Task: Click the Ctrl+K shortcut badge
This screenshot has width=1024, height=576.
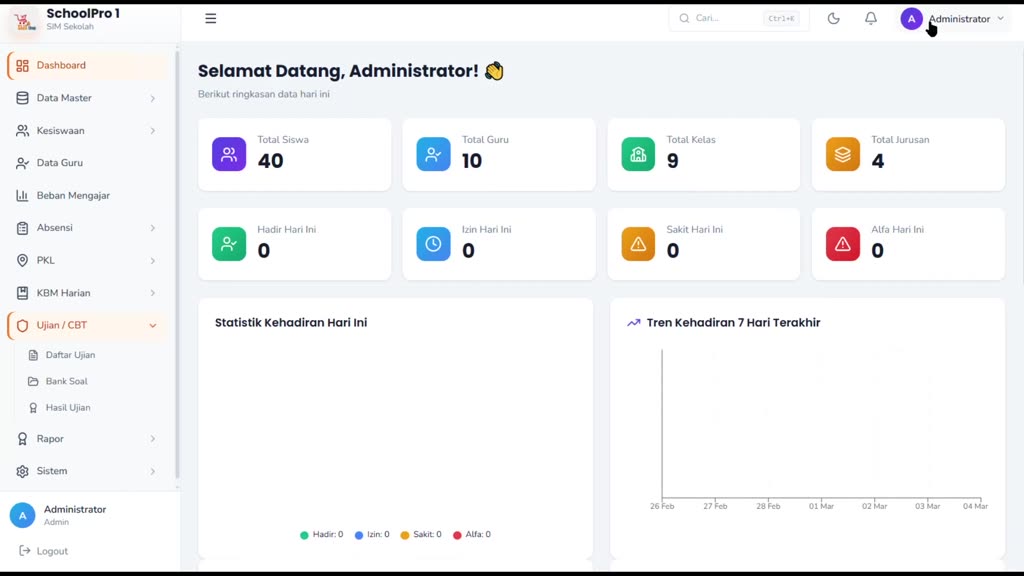Action: click(781, 18)
